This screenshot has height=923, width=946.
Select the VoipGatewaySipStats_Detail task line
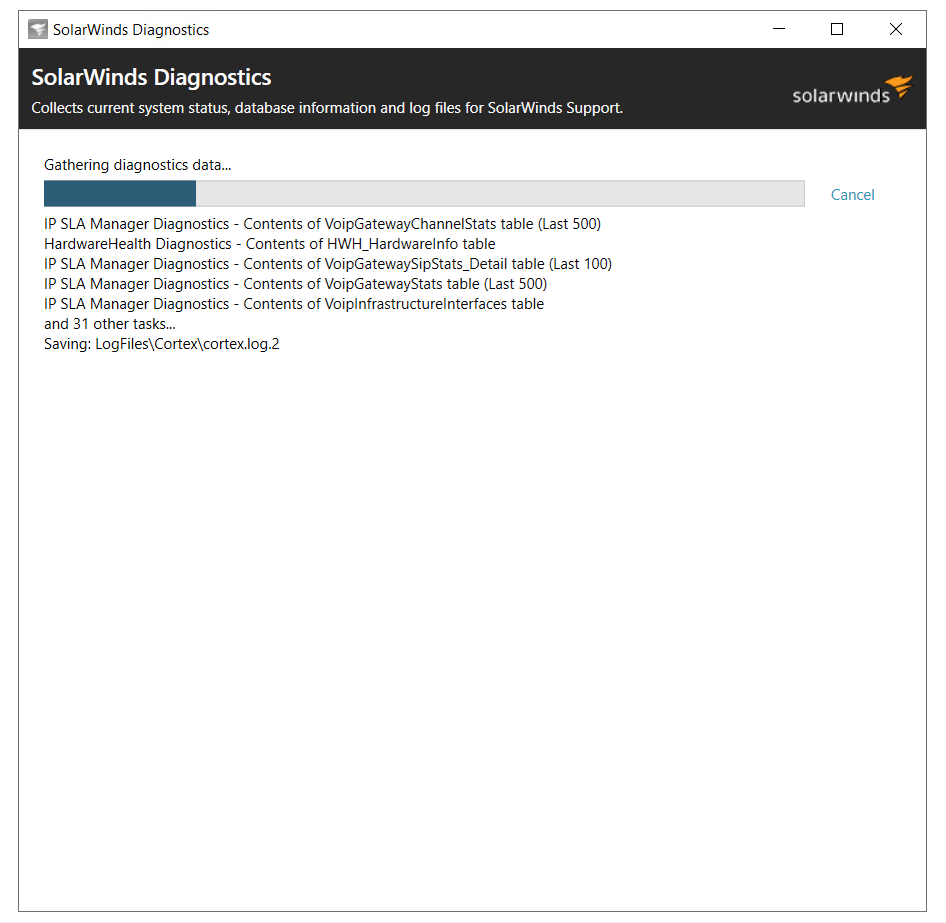tap(328, 264)
